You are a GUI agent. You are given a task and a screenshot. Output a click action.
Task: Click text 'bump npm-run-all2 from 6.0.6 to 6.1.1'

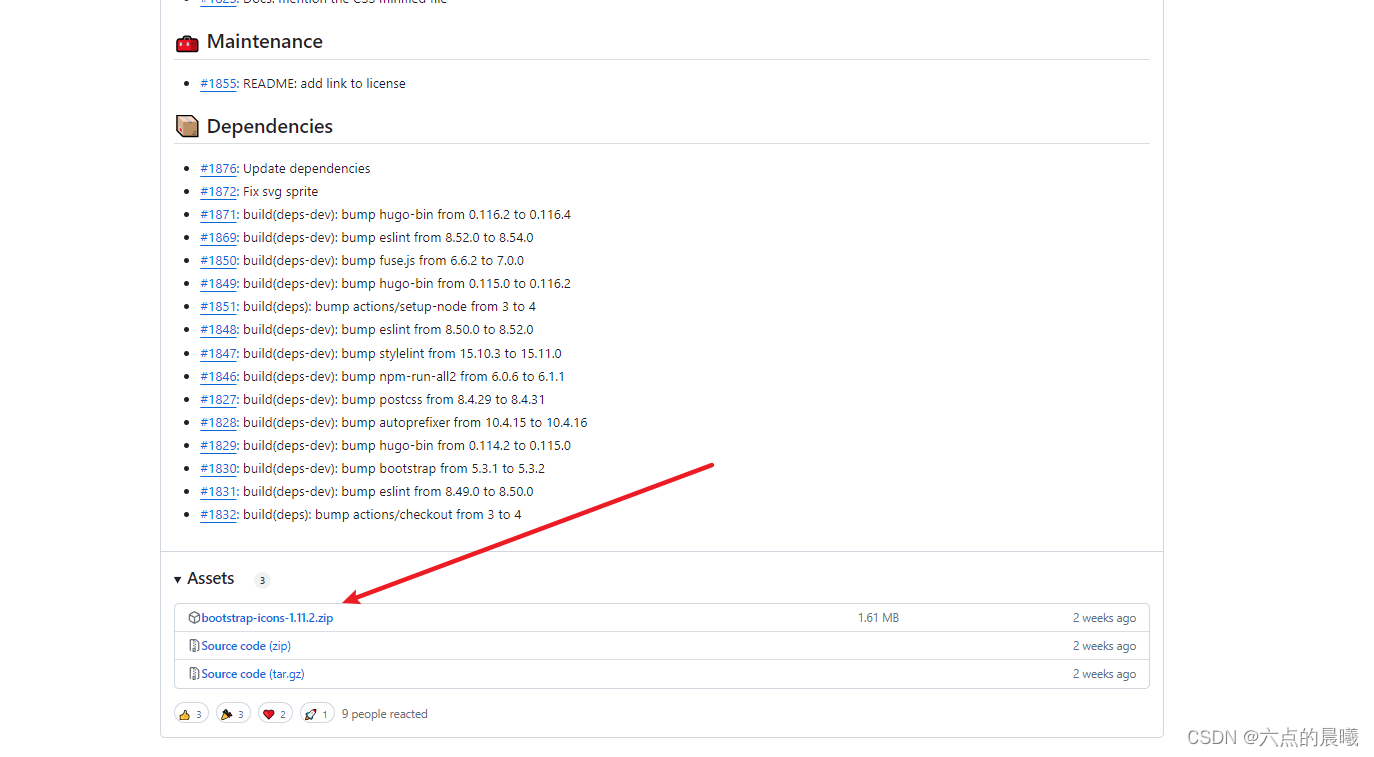(x=453, y=377)
